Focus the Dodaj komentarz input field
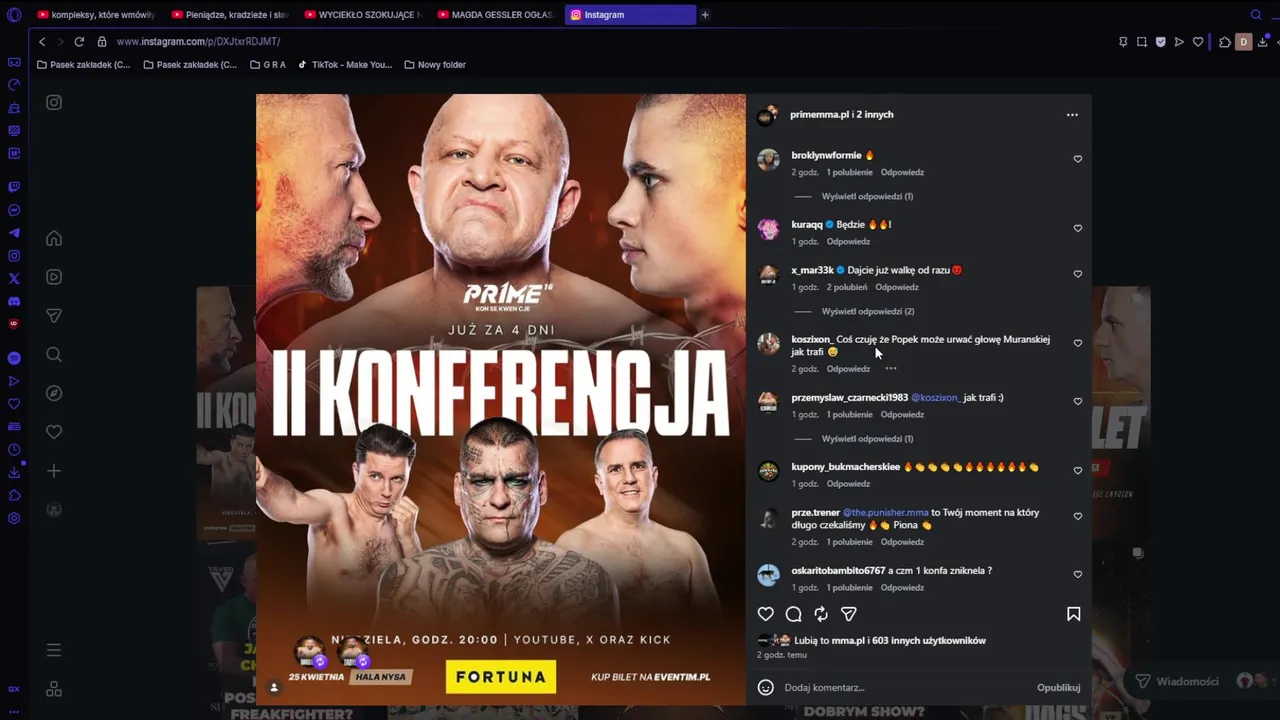This screenshot has height=720, width=1280. click(900, 688)
